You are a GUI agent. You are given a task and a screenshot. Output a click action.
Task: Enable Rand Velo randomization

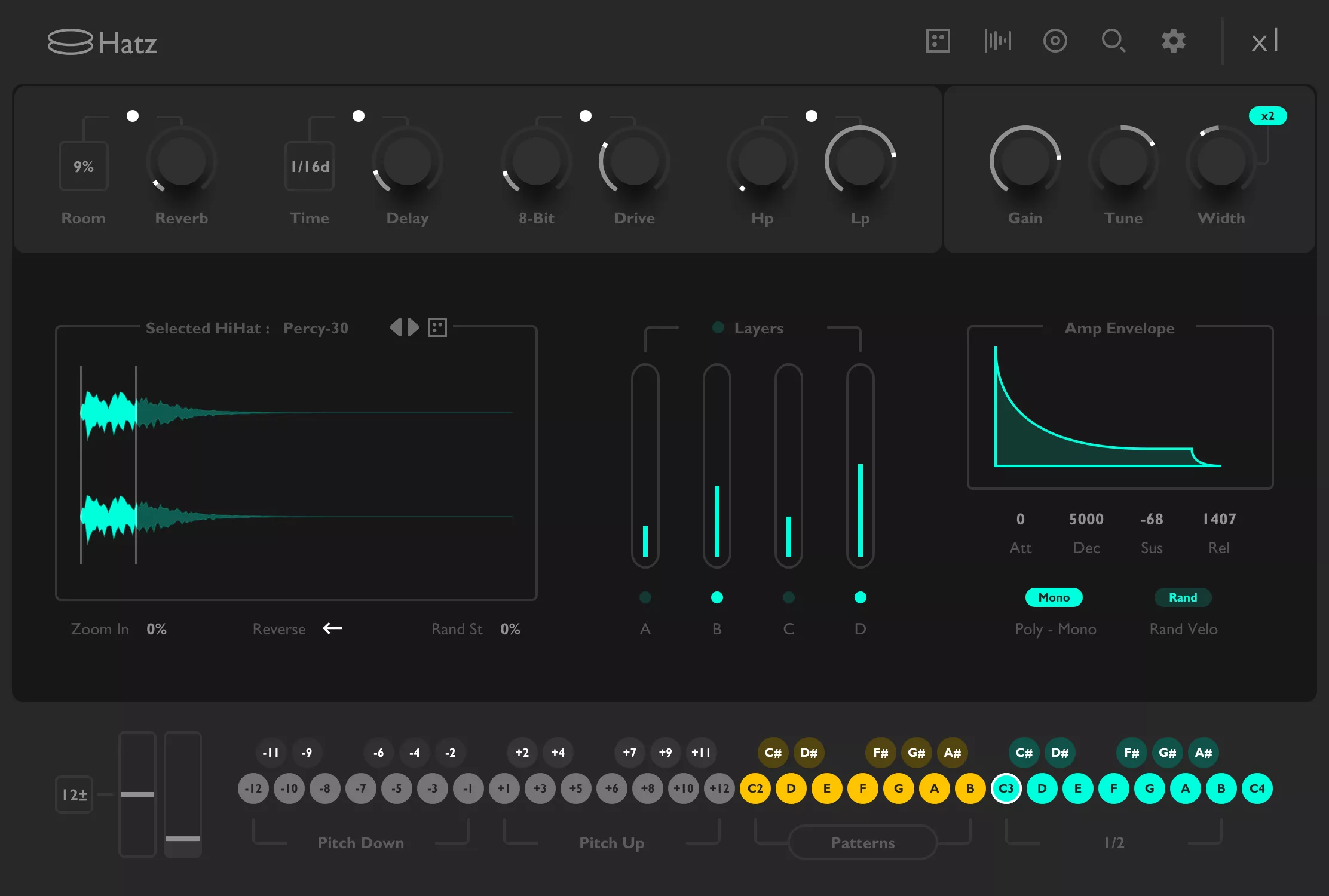pyautogui.click(x=1183, y=597)
